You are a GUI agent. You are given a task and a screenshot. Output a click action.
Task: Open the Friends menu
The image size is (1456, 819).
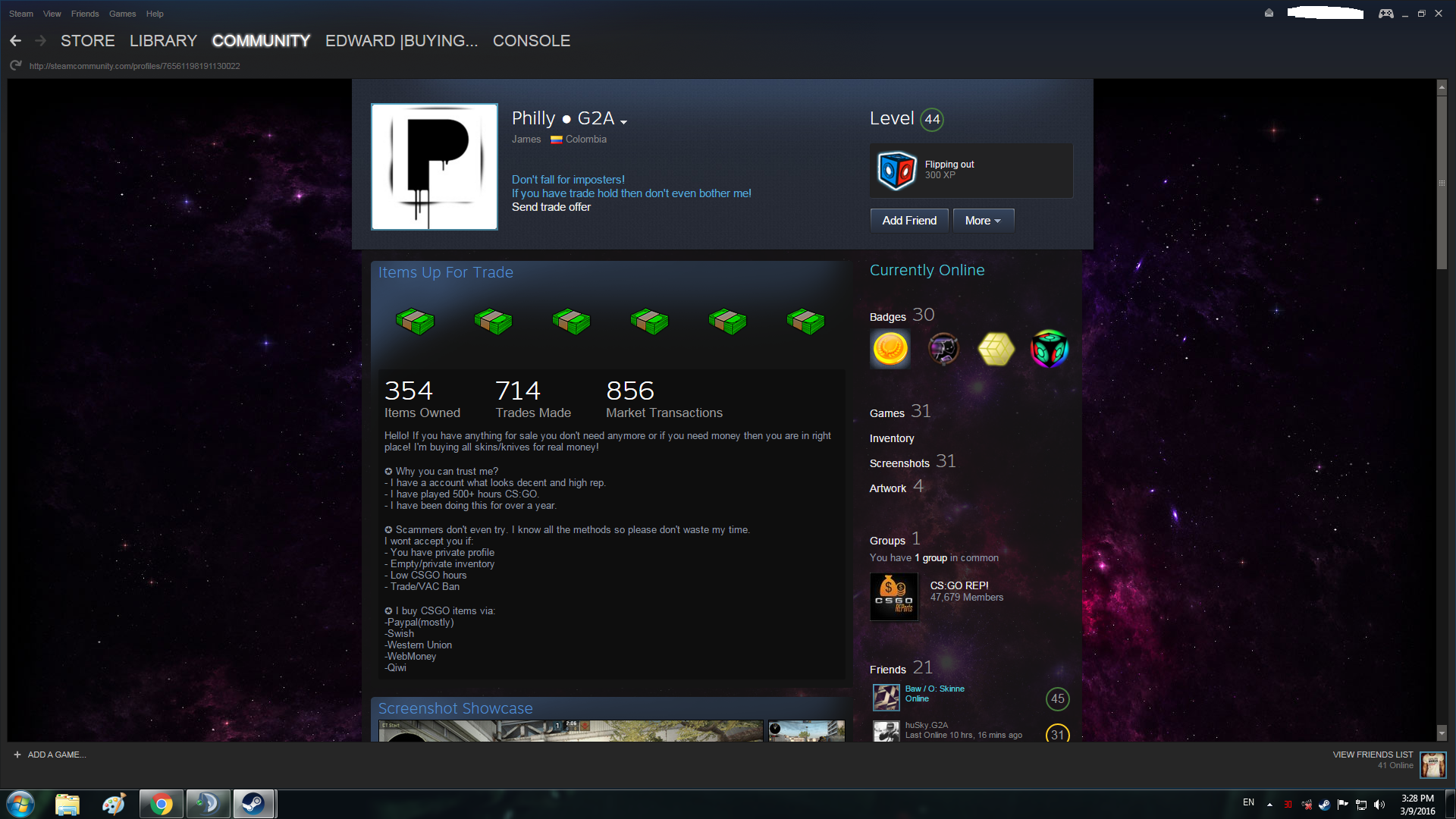click(x=85, y=14)
